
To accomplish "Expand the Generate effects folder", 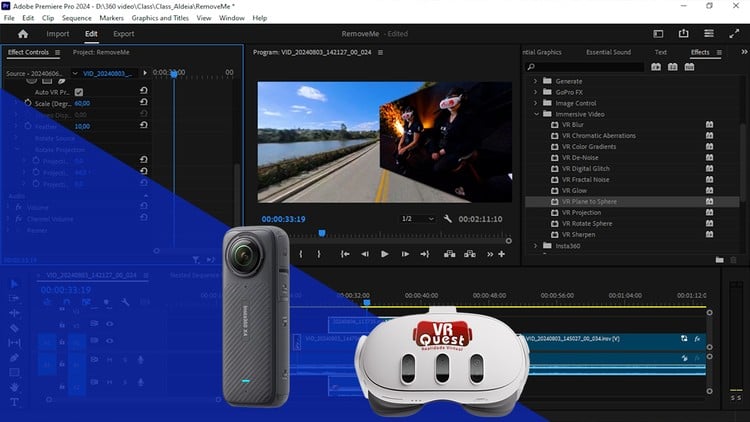I will pyautogui.click(x=536, y=81).
